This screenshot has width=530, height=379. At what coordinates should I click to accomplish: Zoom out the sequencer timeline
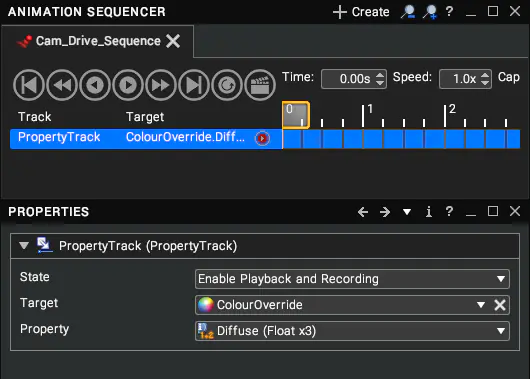coord(408,12)
